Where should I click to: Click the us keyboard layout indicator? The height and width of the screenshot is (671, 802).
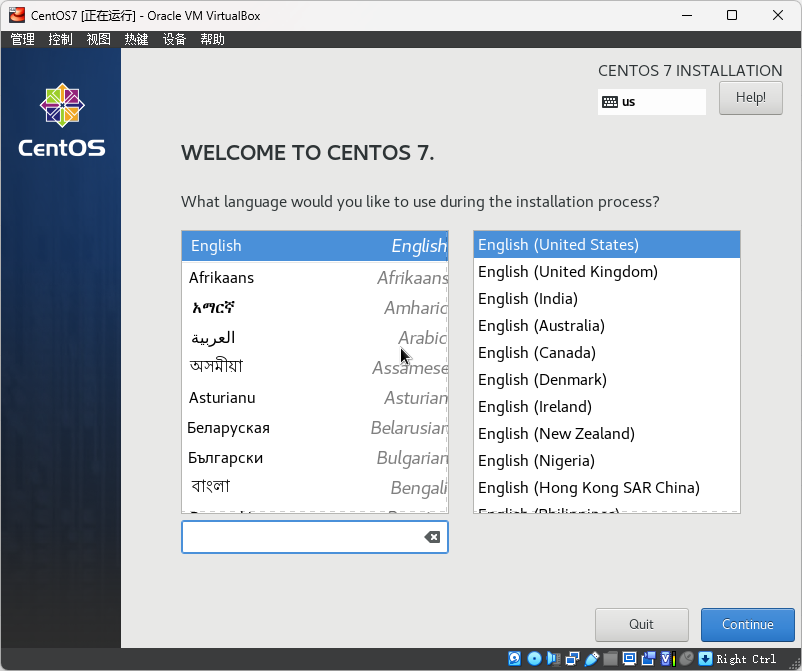coord(652,102)
